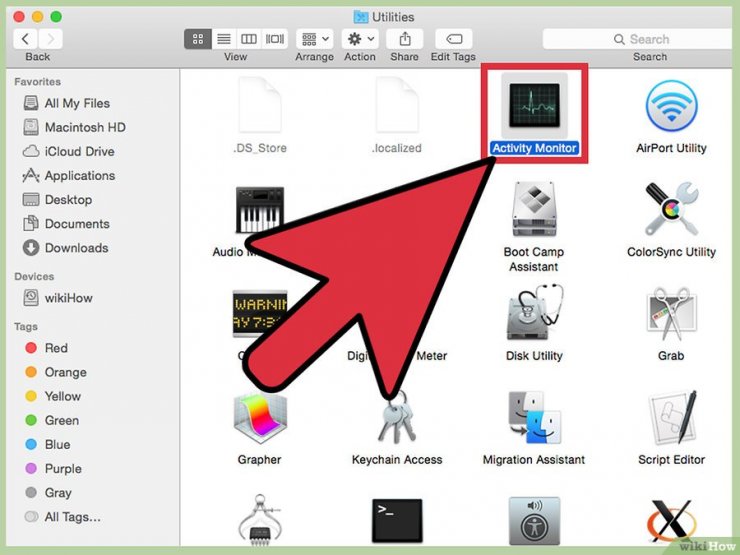Switch to column view mode

(249, 39)
